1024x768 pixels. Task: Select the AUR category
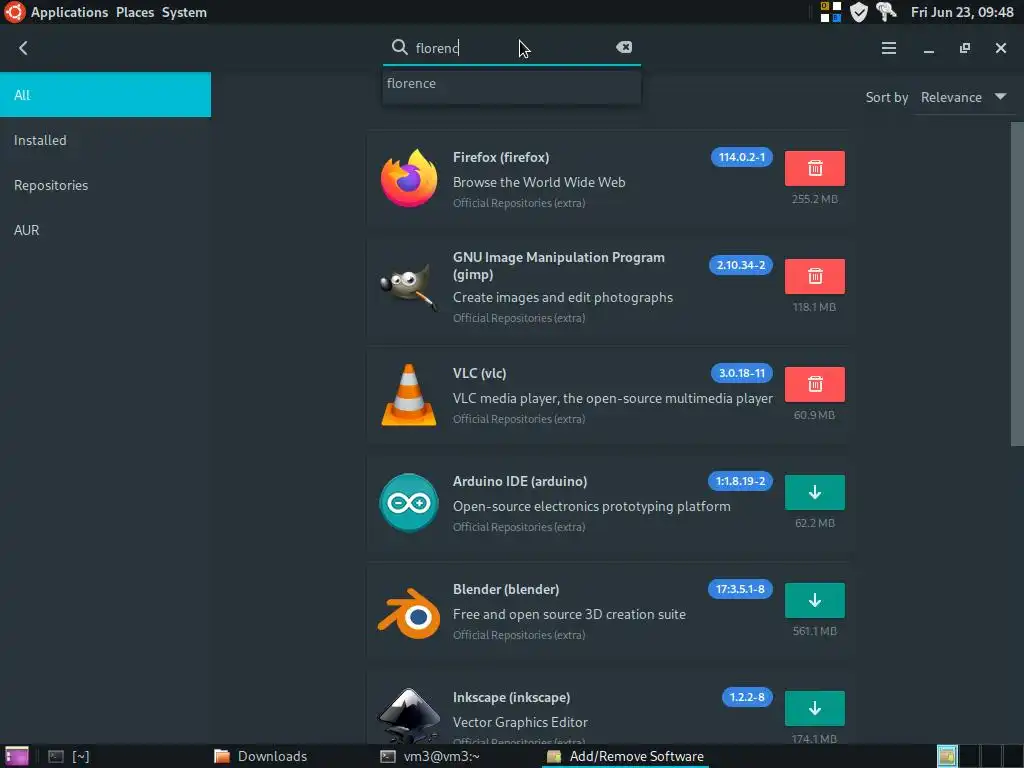click(105, 230)
